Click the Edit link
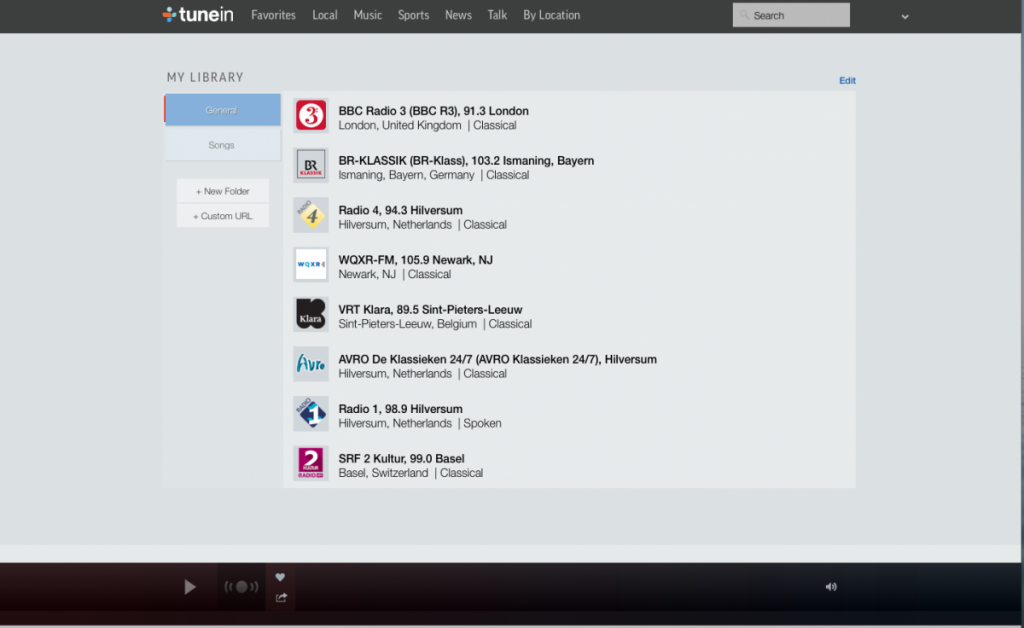Image resolution: width=1024 pixels, height=628 pixels. point(847,80)
